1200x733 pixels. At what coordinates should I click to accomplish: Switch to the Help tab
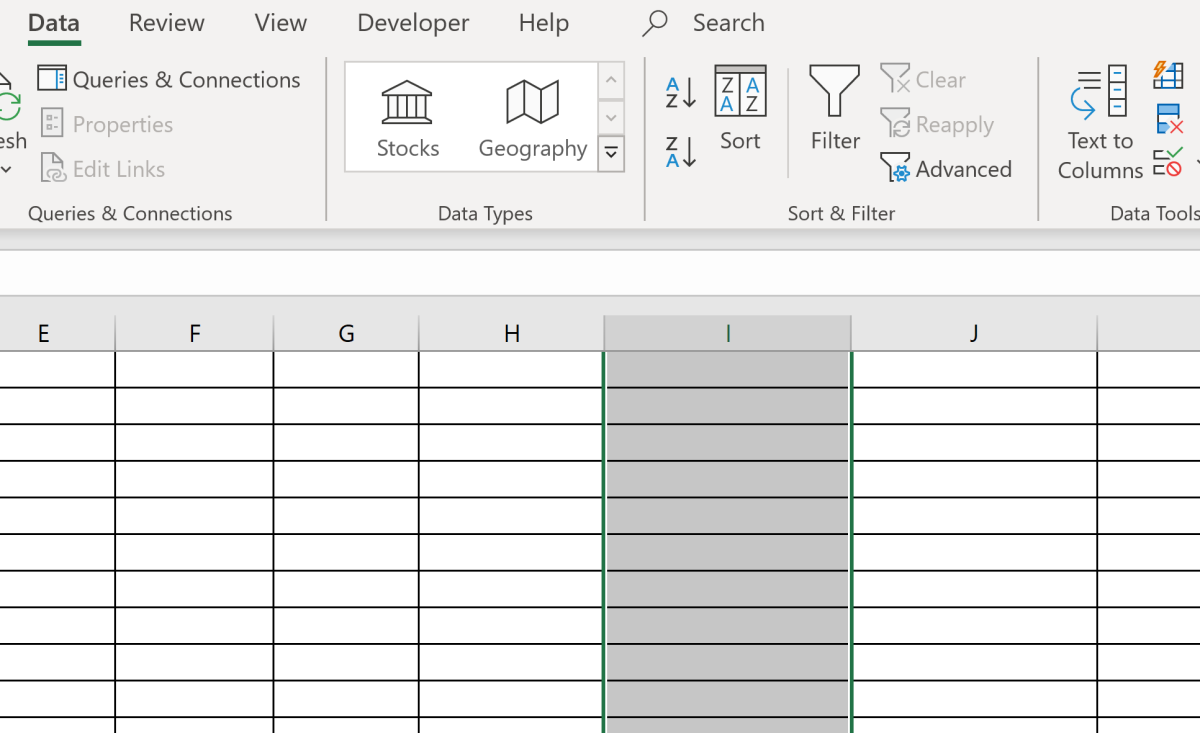click(x=543, y=23)
